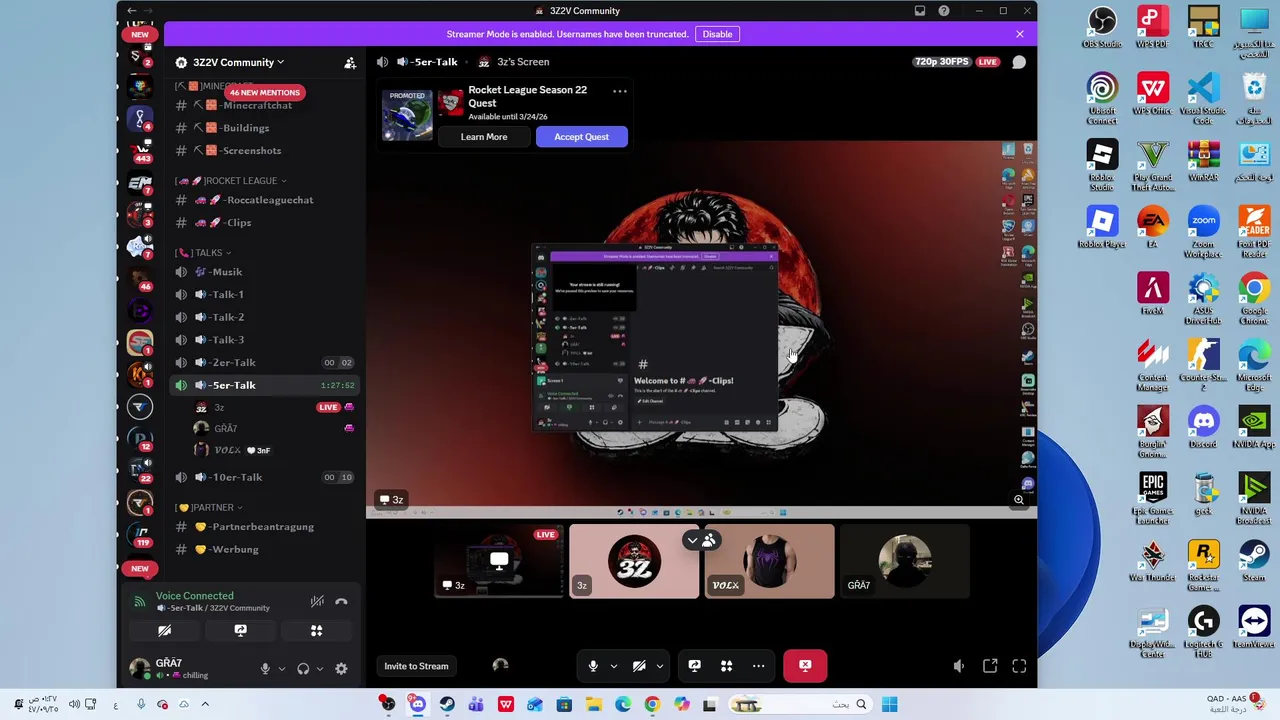
Task: Dismiss the streamer mode banner
Action: pyautogui.click(x=1020, y=34)
